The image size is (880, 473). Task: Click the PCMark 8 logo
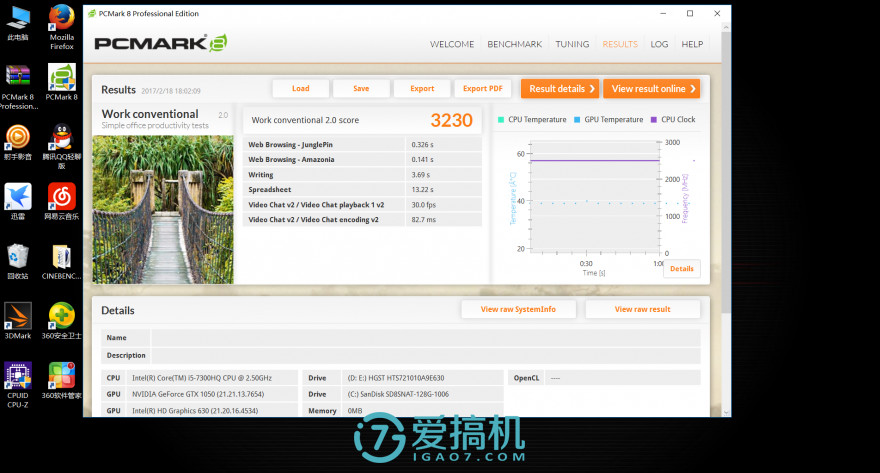(161, 43)
